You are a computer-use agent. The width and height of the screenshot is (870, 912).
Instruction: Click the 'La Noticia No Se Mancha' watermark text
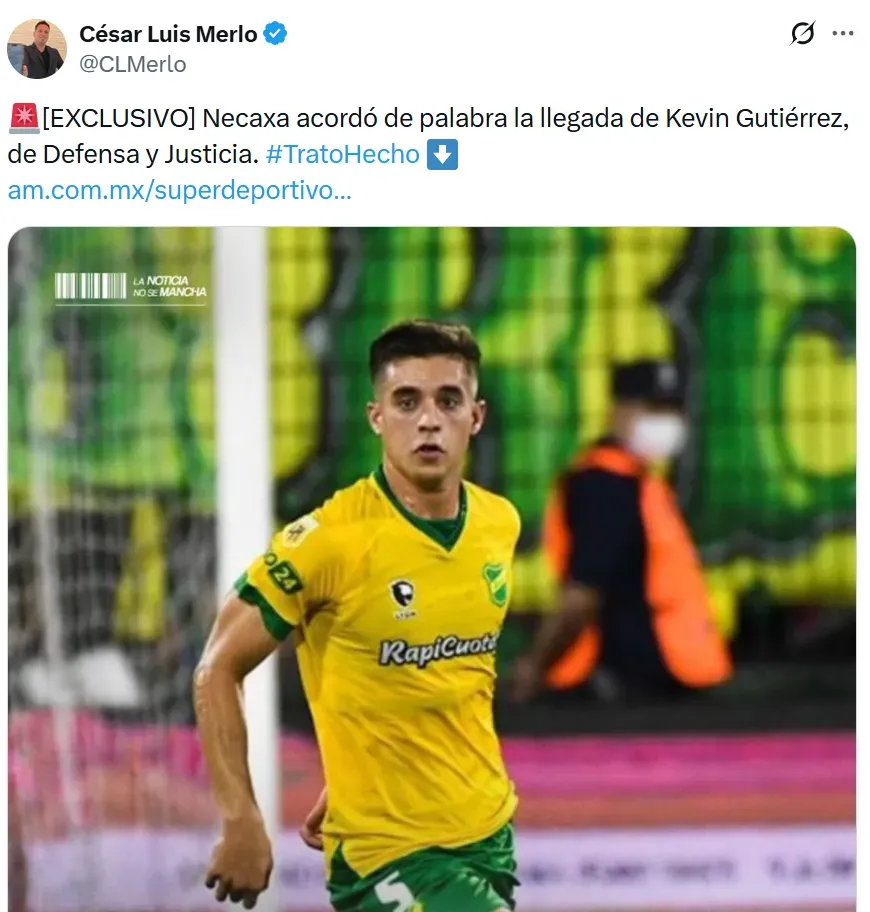coord(169,286)
